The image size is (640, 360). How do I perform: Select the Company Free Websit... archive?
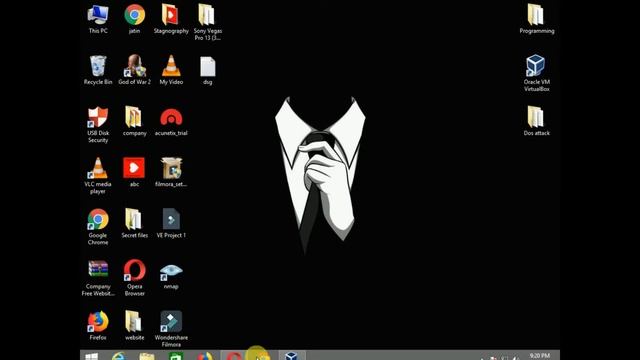tap(98, 278)
